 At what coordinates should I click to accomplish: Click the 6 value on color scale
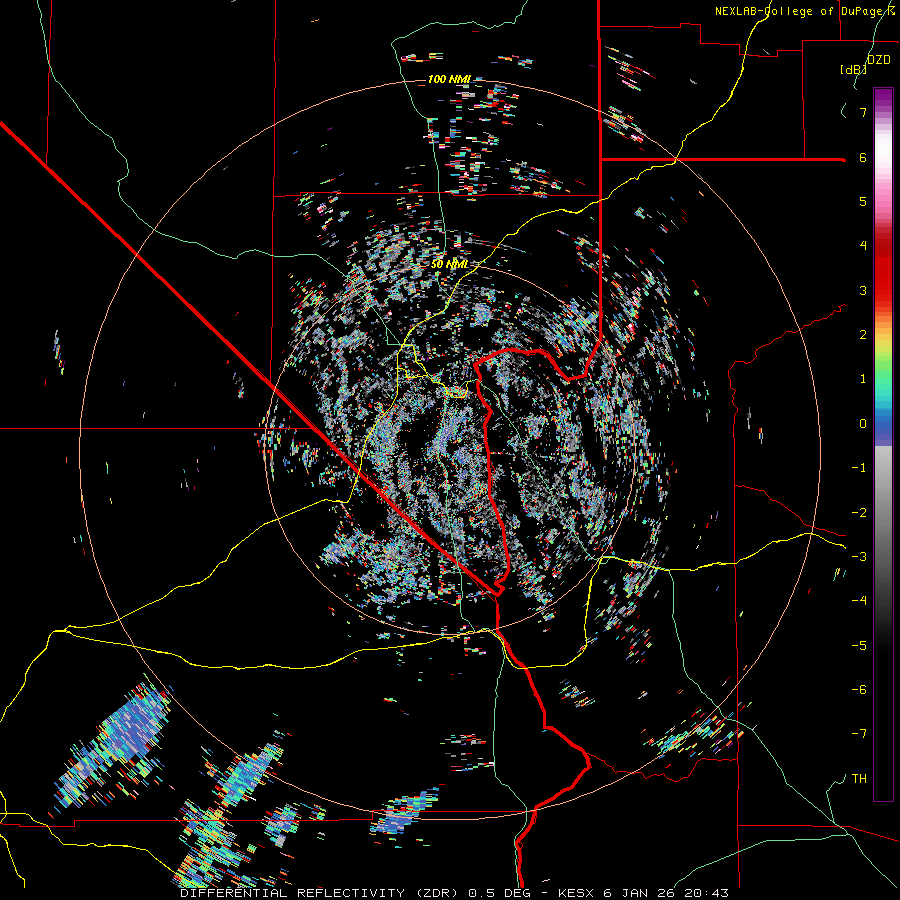tap(863, 157)
